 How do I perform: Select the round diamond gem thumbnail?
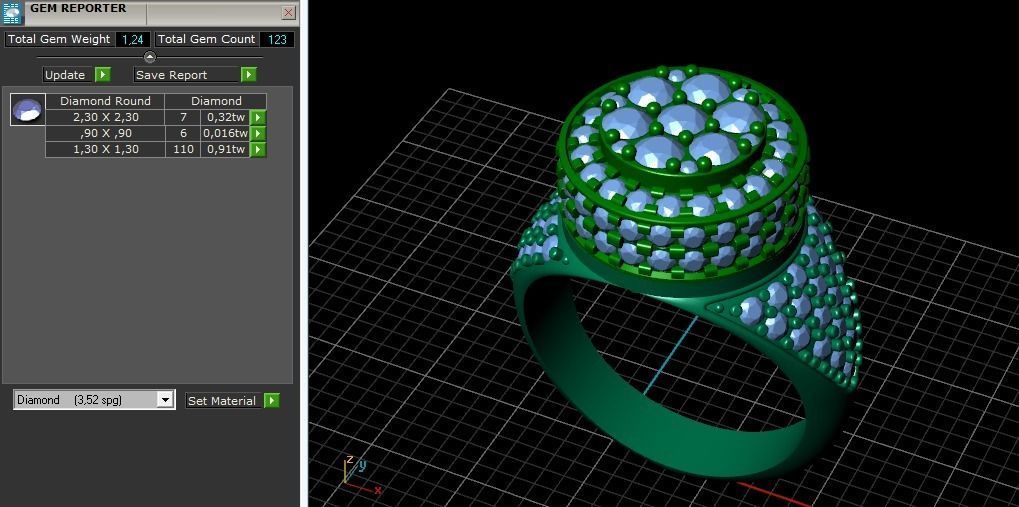pyautogui.click(x=28, y=109)
